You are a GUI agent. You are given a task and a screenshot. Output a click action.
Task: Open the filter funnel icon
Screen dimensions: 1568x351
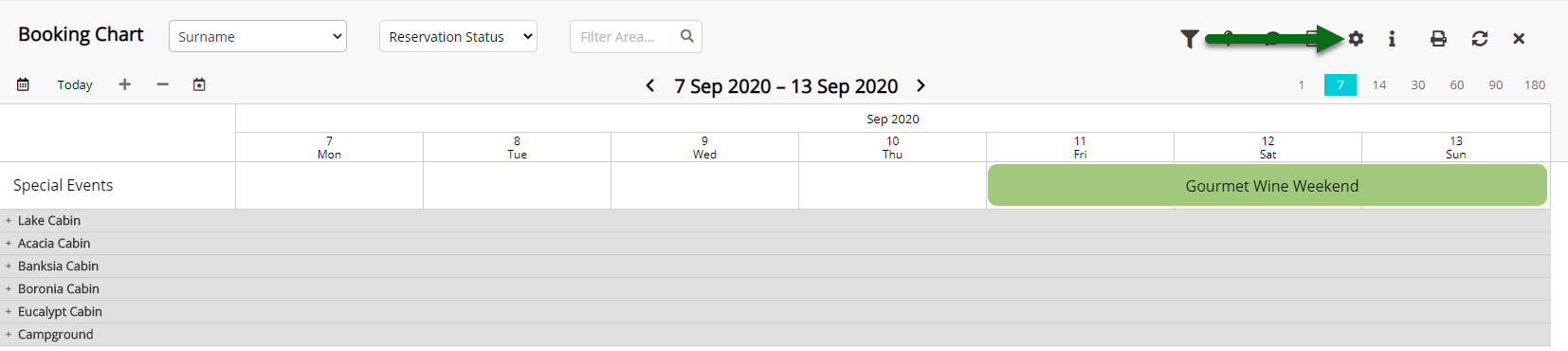point(1189,38)
